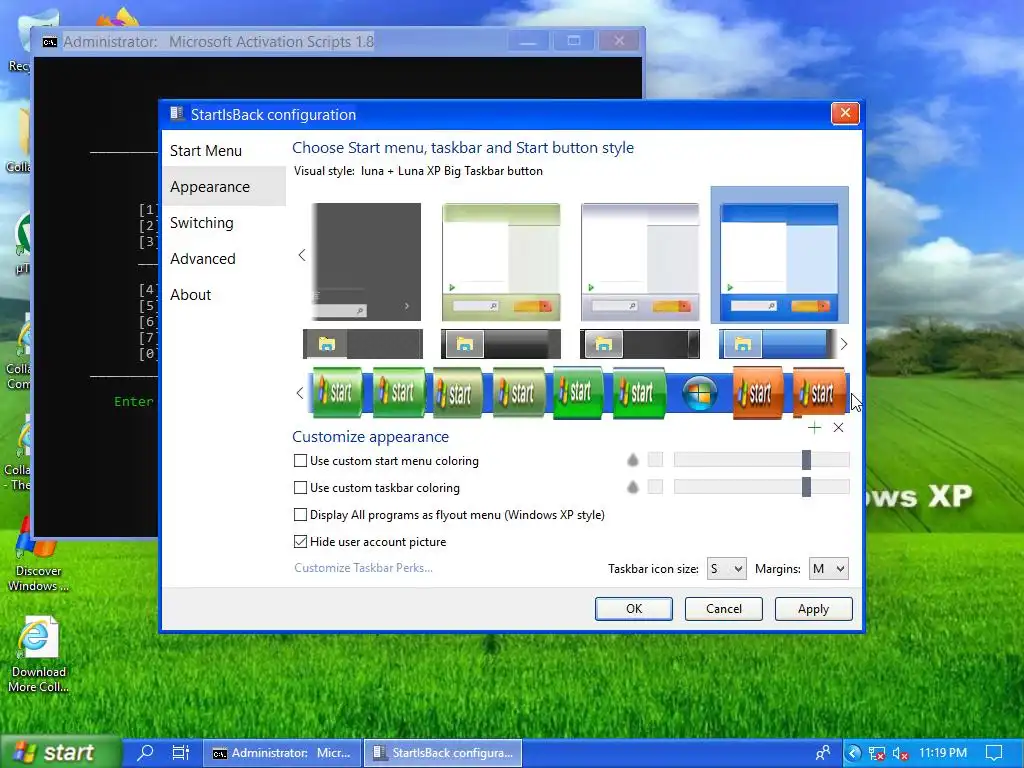Confirm settings with OK button
The image size is (1024, 768).
(x=633, y=609)
